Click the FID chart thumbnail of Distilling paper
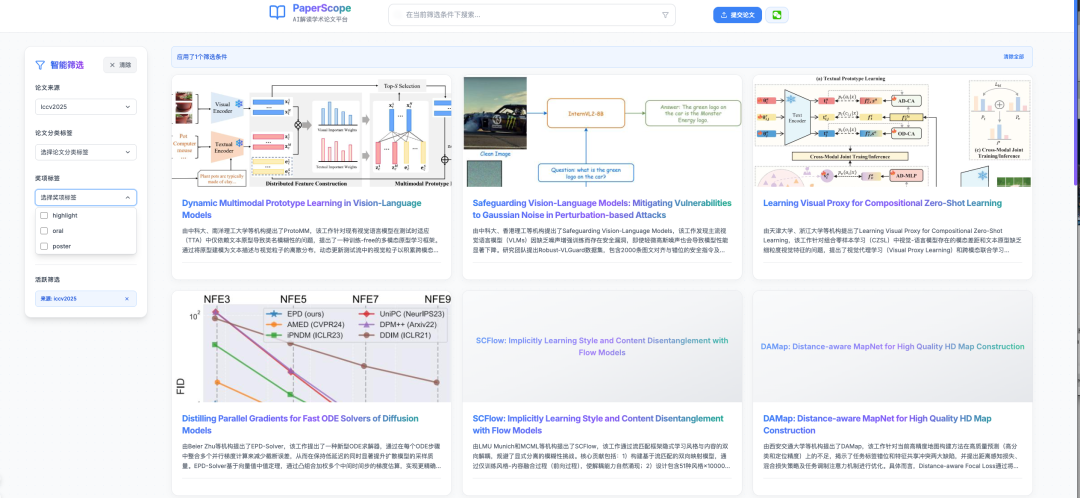This screenshot has width=1080, height=498. tap(311, 347)
